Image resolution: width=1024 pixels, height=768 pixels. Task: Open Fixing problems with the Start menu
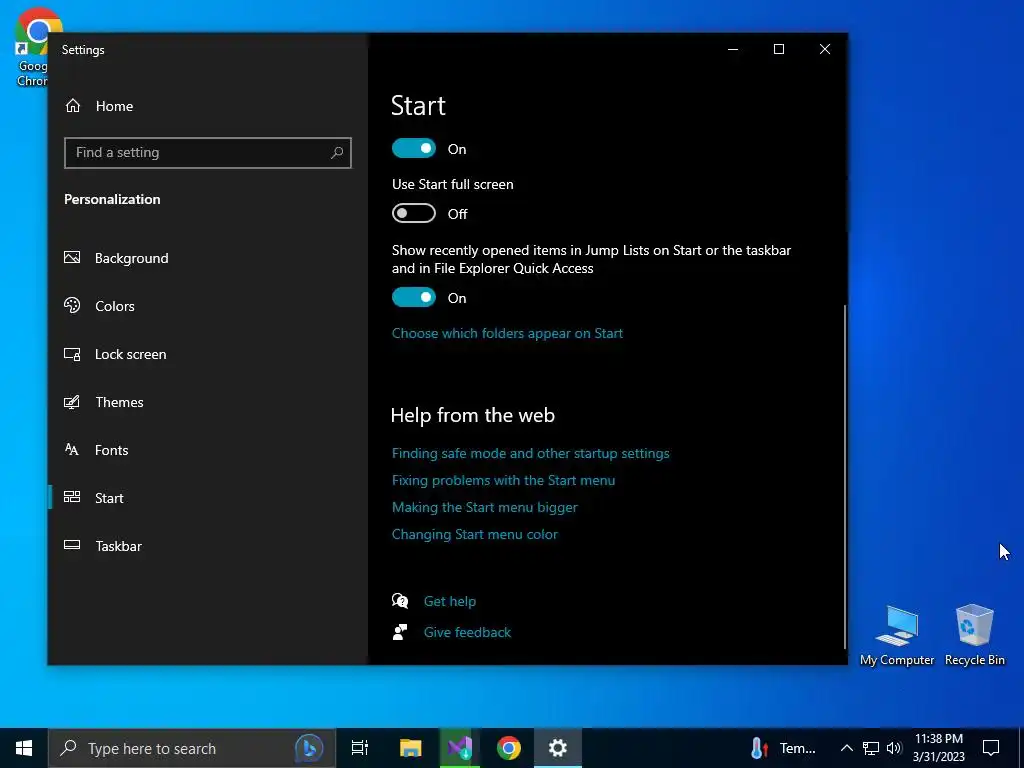coord(504,480)
